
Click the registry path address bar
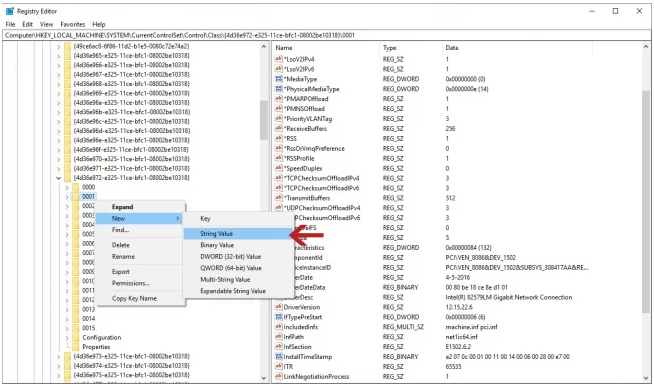pos(327,35)
